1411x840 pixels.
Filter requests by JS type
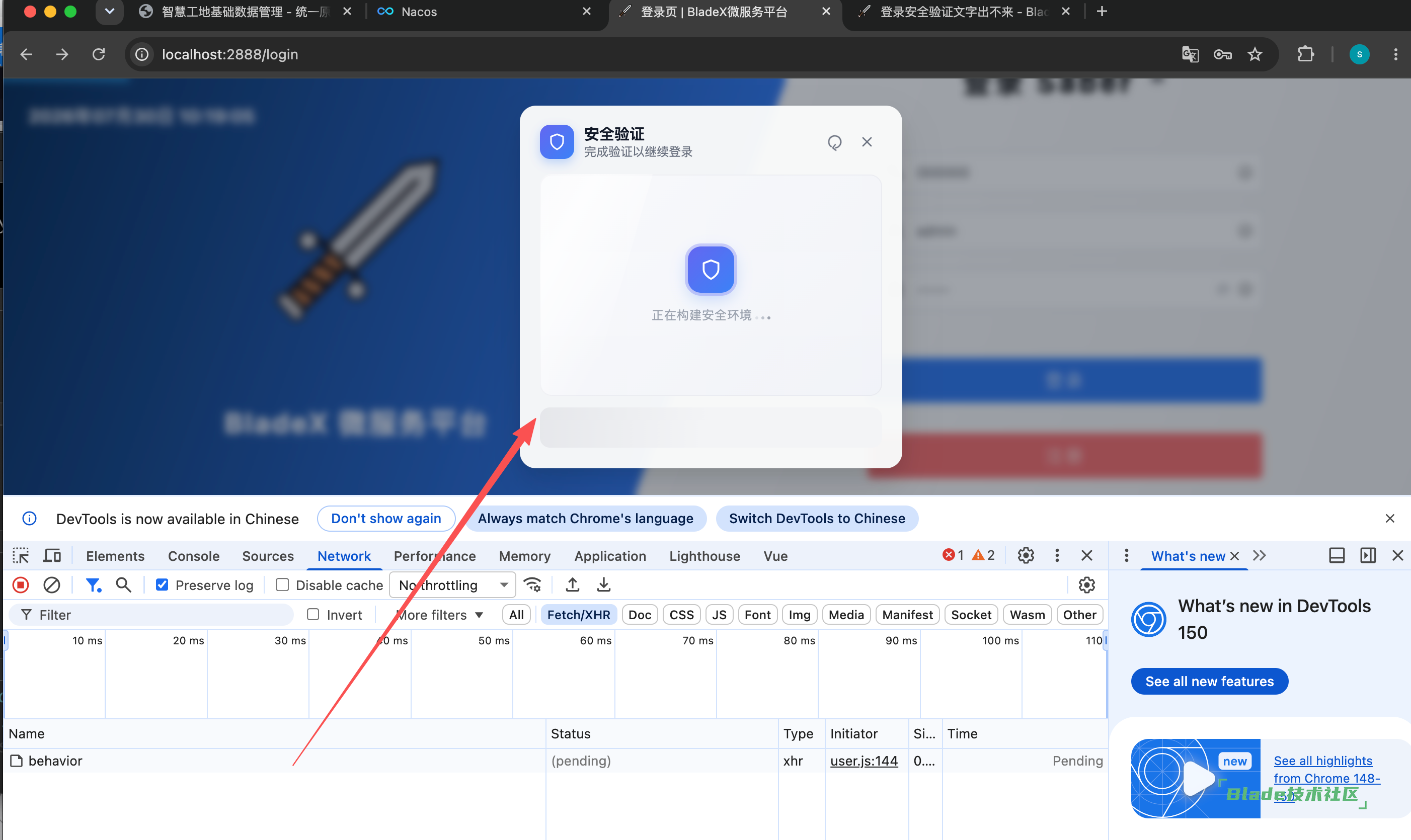pyautogui.click(x=719, y=615)
